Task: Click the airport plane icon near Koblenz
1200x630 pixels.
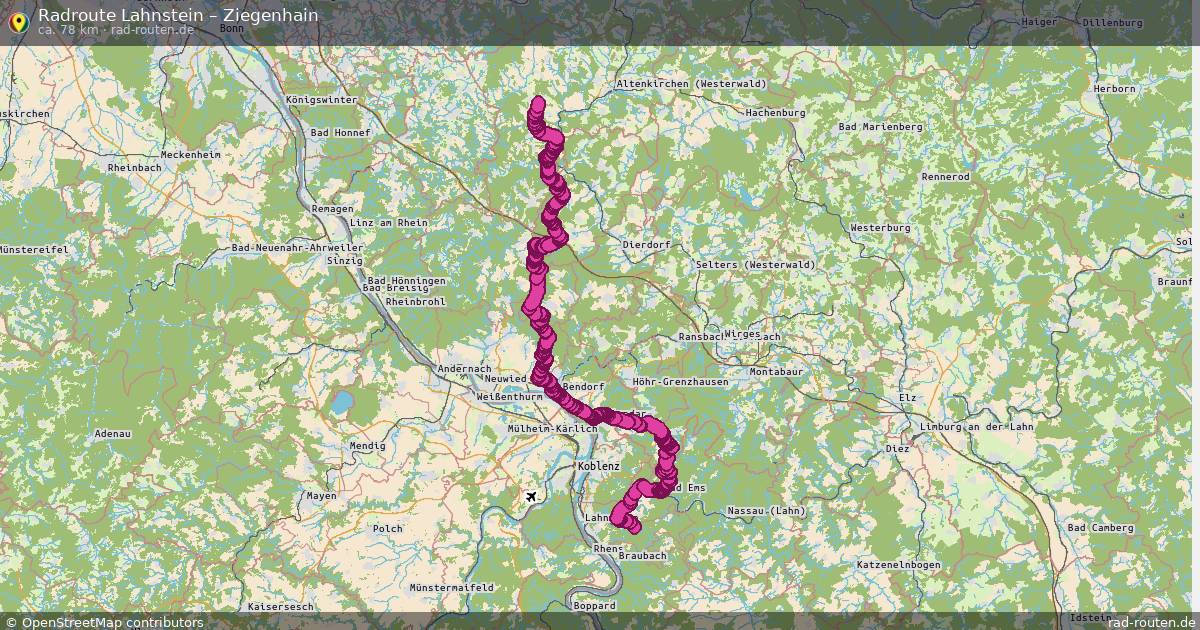Action: 531,496
